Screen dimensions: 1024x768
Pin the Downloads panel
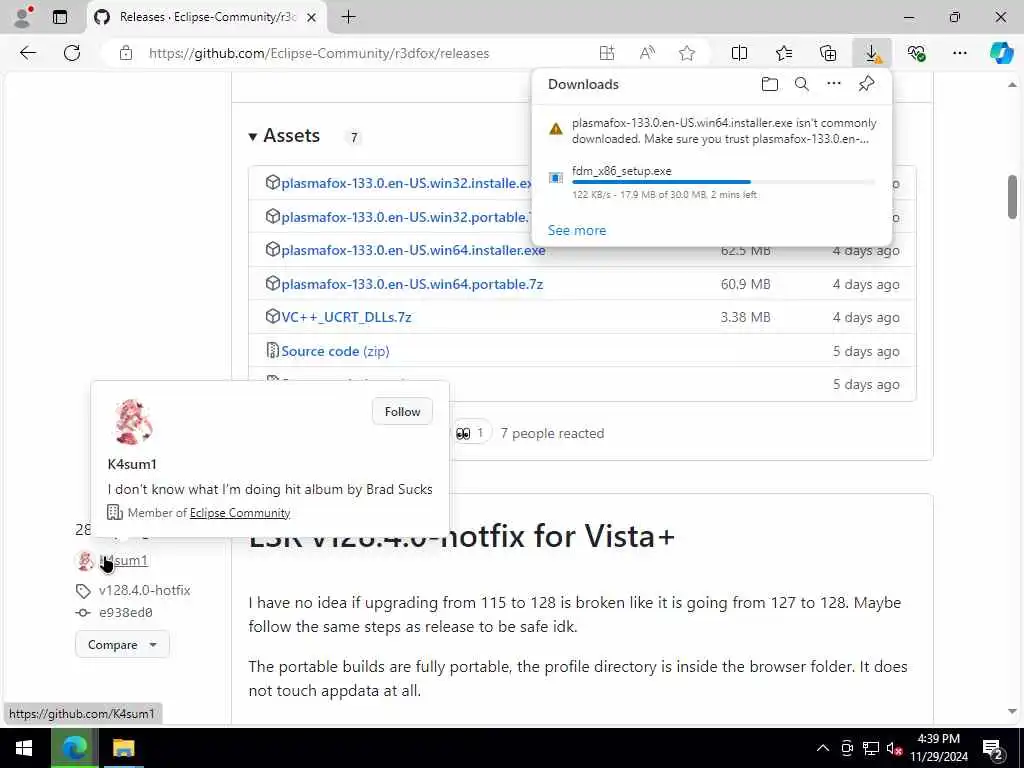866,84
